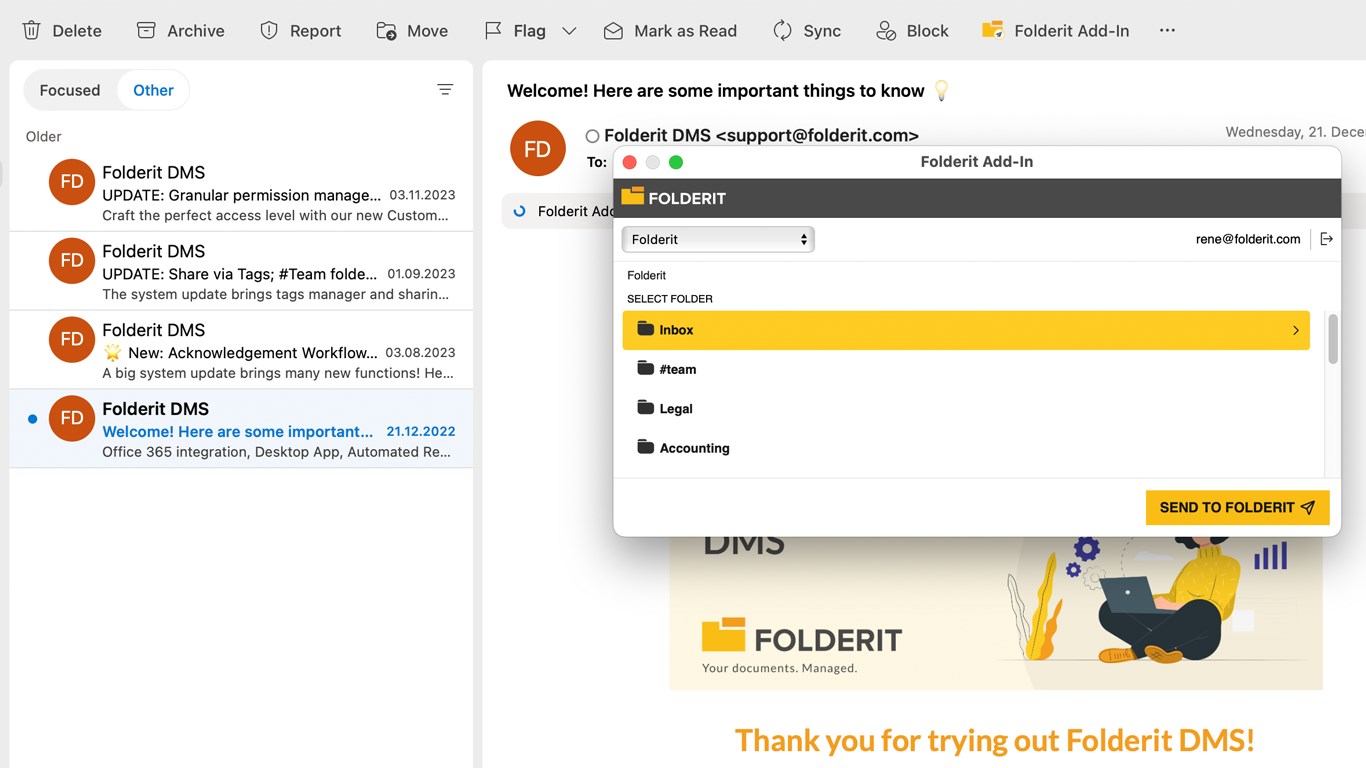Open the message list filter icon
1366x768 pixels.
click(x=445, y=90)
